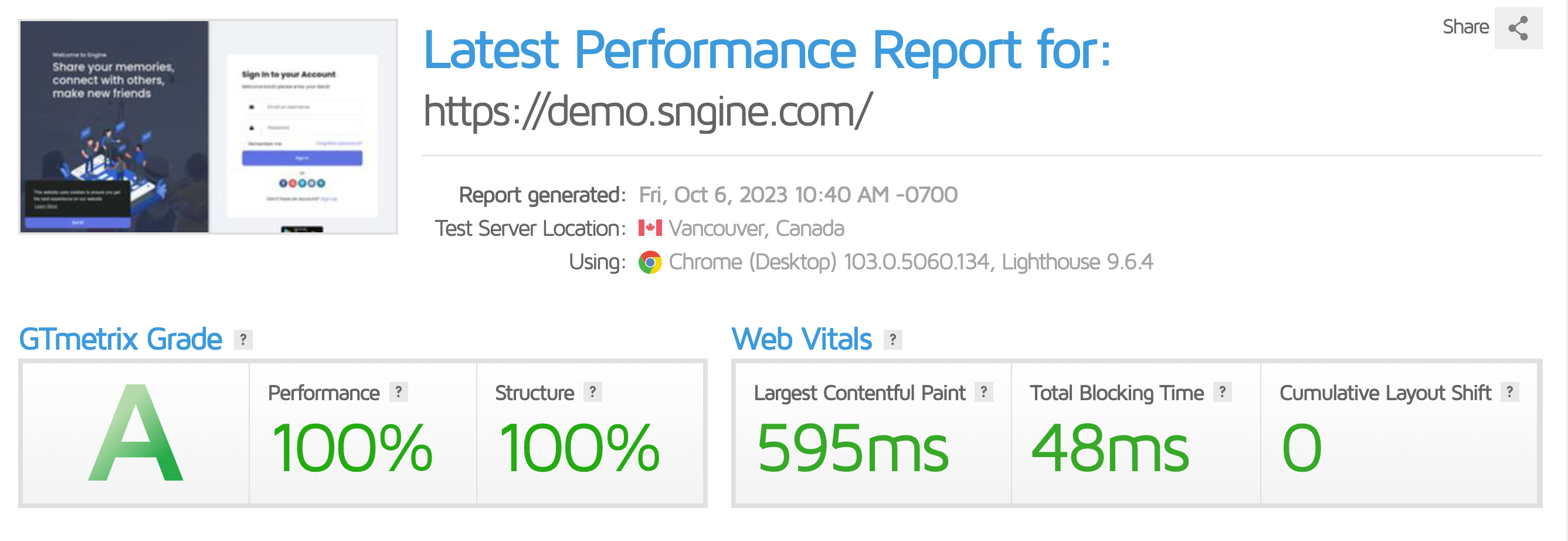
Task: Click the 595ms LCP value
Action: coord(852,449)
